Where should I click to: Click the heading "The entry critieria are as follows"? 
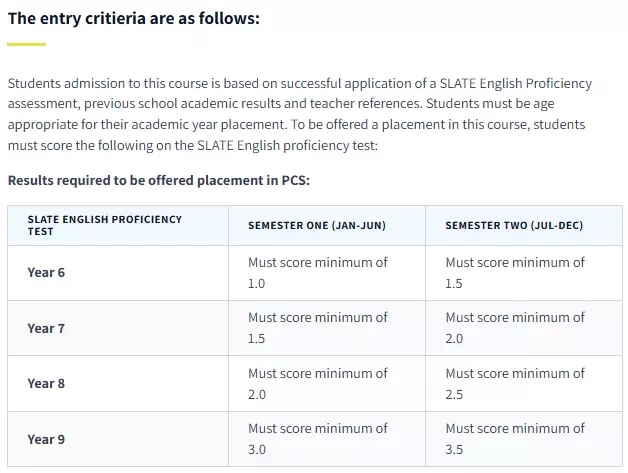(x=134, y=19)
